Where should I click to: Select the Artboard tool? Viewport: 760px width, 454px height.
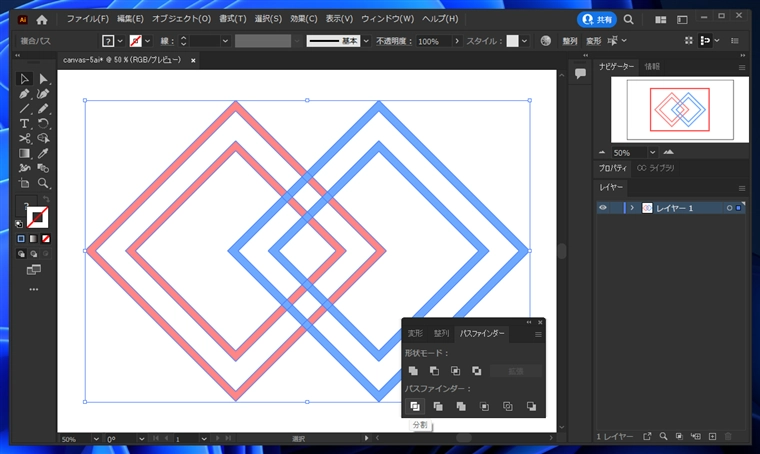(x=24, y=184)
